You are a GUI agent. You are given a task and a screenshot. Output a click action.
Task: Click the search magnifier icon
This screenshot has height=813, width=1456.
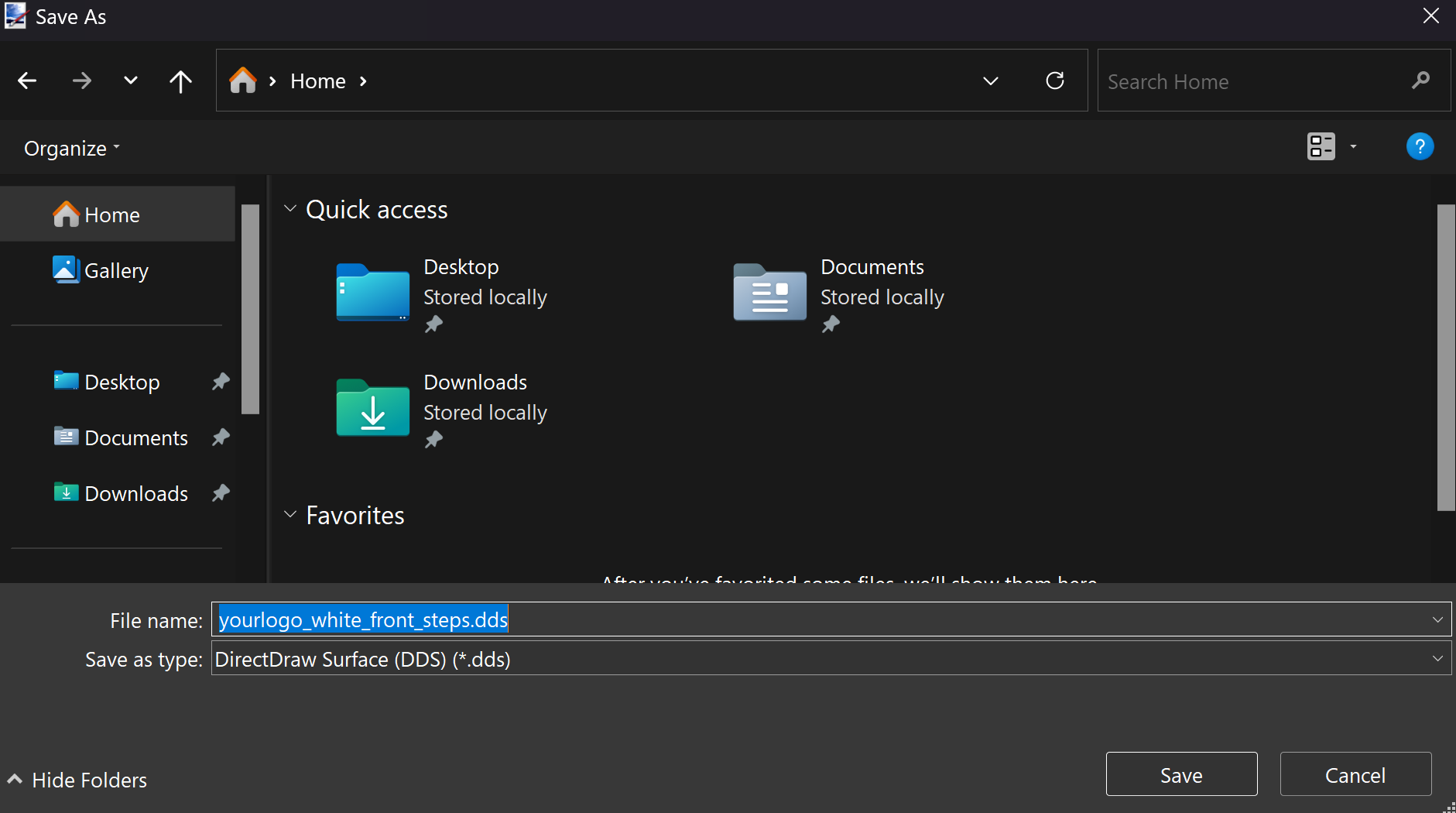click(x=1420, y=81)
